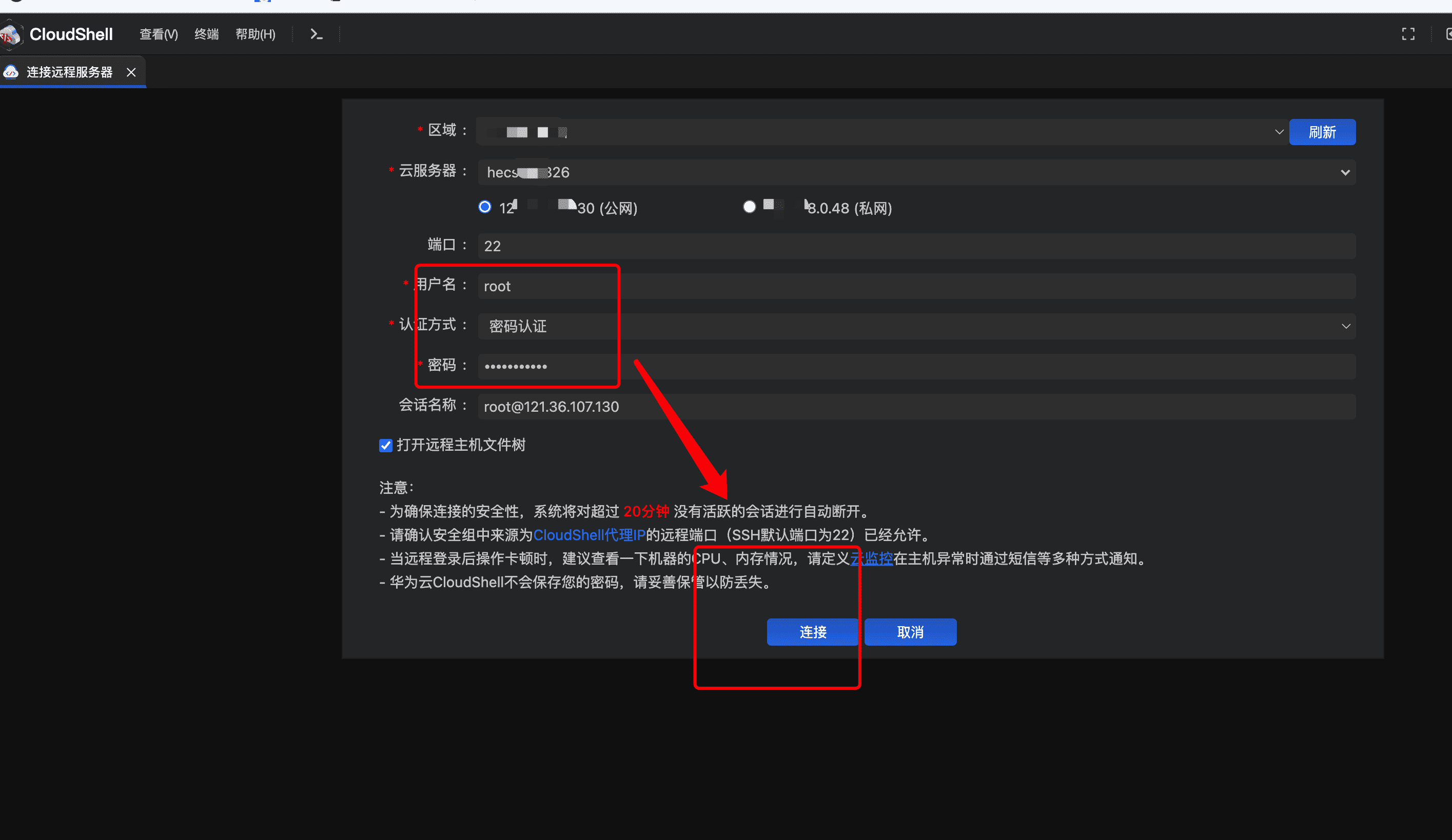Image resolution: width=1452 pixels, height=840 pixels.
Task: Open the 查看(V) menu
Action: tap(159, 34)
